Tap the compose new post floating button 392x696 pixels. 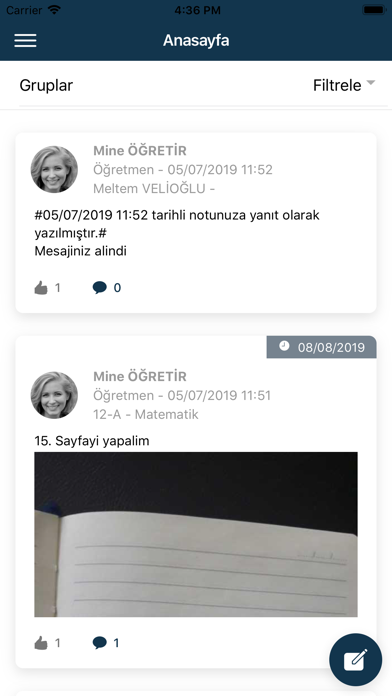coord(355,660)
